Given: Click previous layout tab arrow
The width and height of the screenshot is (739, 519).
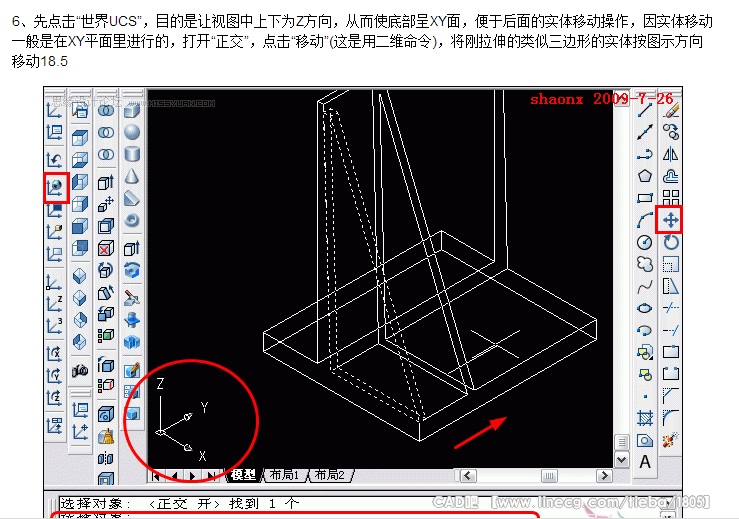Looking at the screenshot, I should pyautogui.click(x=175, y=476).
